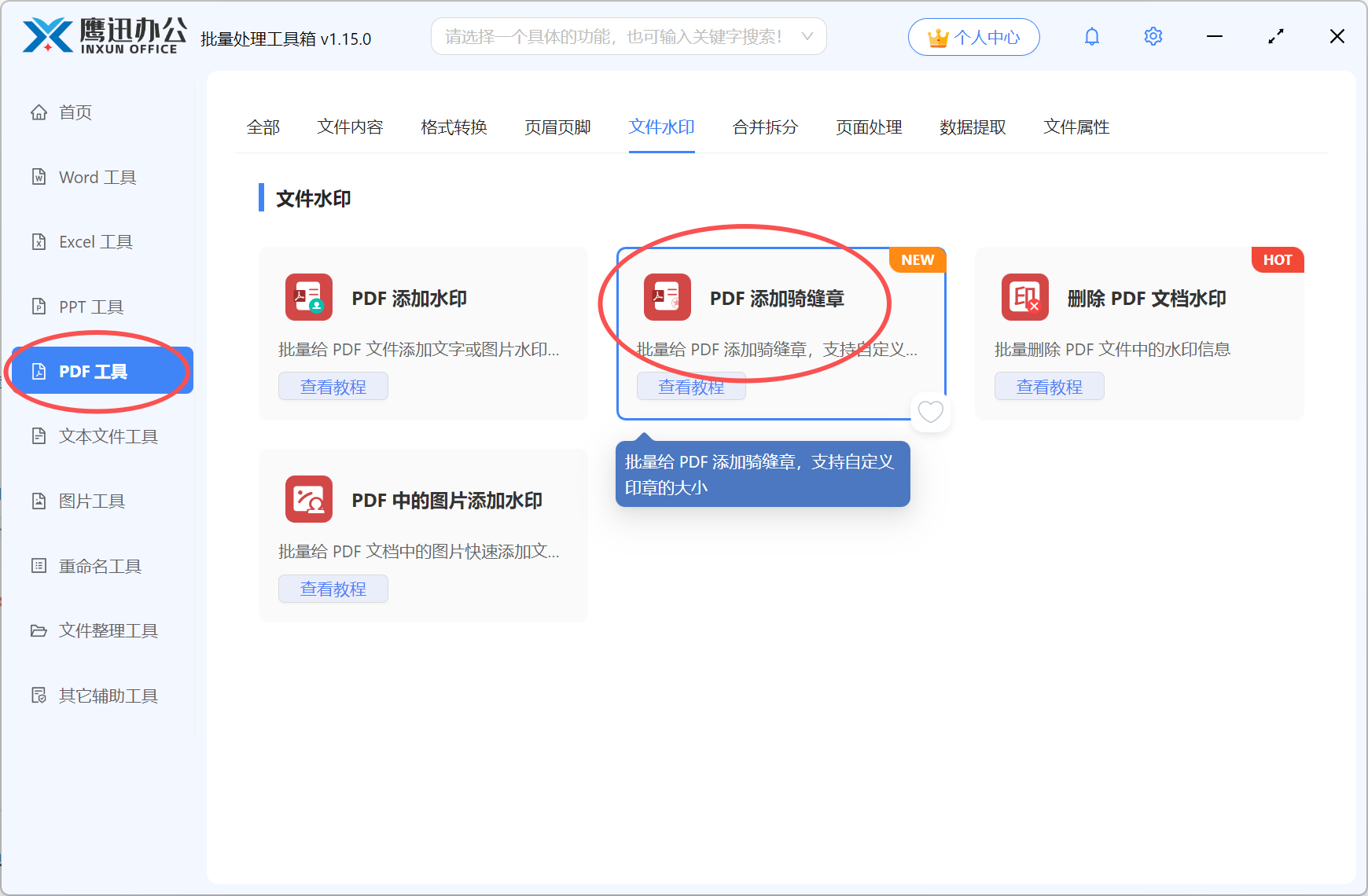Select the 合并拆分 tab

[764, 127]
